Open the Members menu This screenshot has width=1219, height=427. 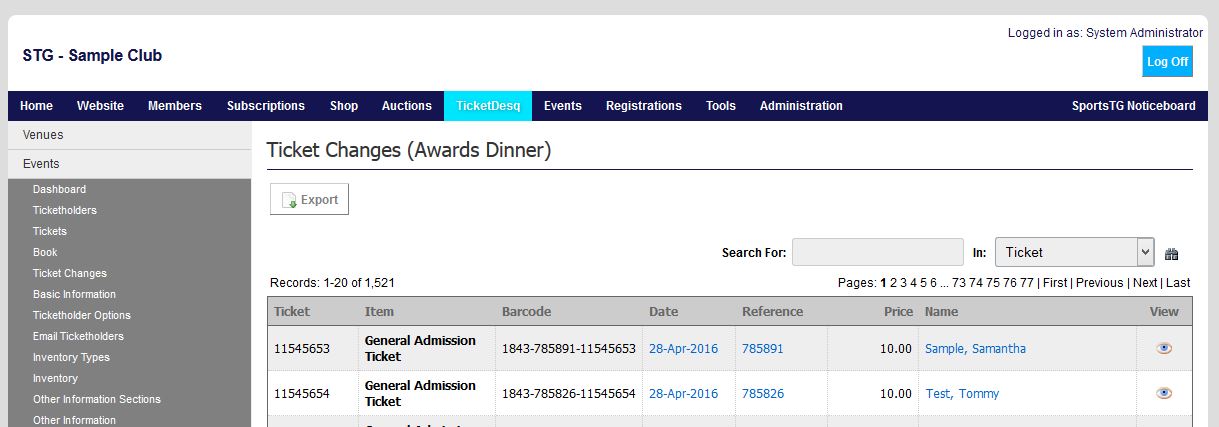pyautogui.click(x=175, y=106)
